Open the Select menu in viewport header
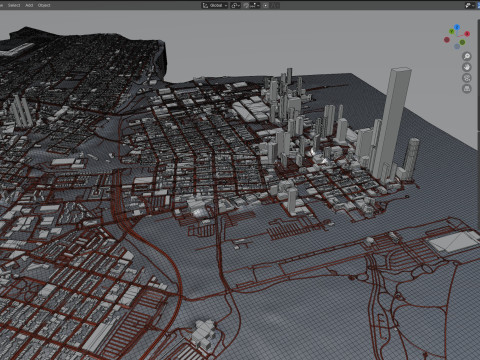480x360 pixels. coord(14,5)
